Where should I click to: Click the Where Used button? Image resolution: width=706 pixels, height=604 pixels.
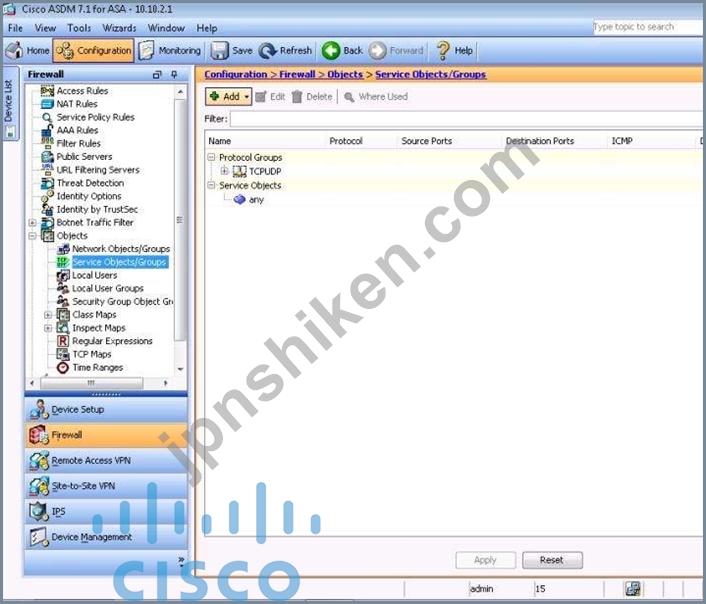point(376,96)
